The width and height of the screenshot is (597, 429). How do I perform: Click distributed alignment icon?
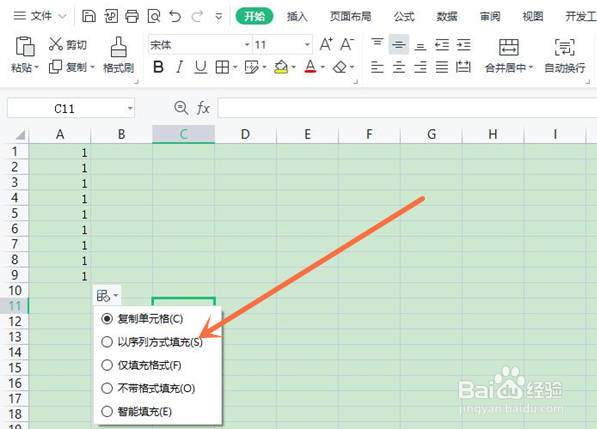coord(463,67)
